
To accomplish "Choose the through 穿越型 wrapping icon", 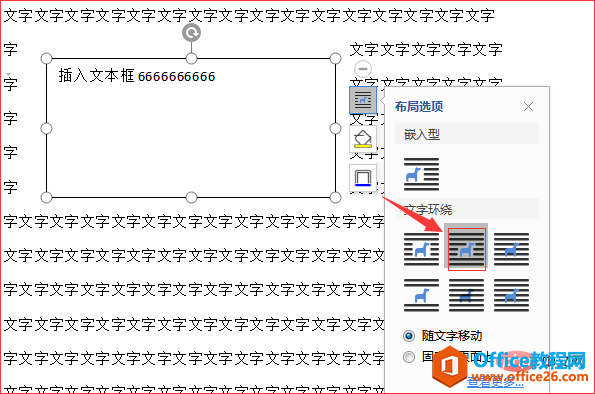I will [x=511, y=249].
